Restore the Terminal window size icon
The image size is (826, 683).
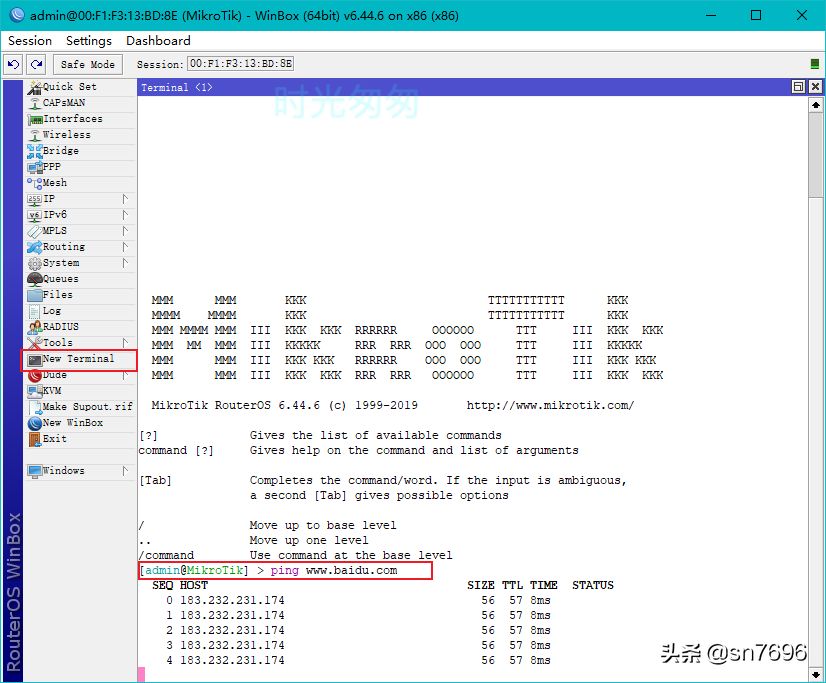pyautogui.click(x=798, y=87)
